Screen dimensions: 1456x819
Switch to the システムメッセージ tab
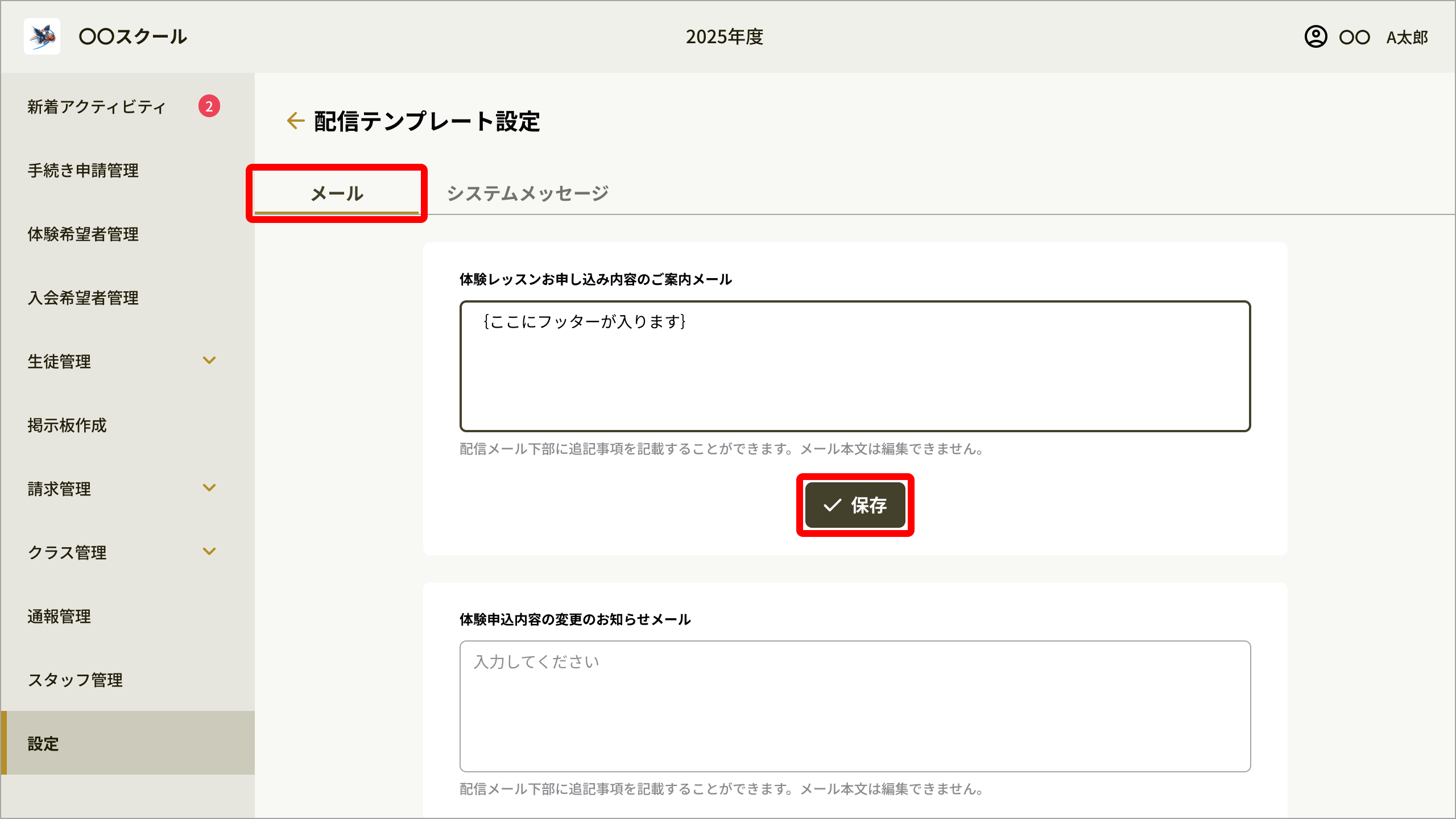[x=528, y=193]
